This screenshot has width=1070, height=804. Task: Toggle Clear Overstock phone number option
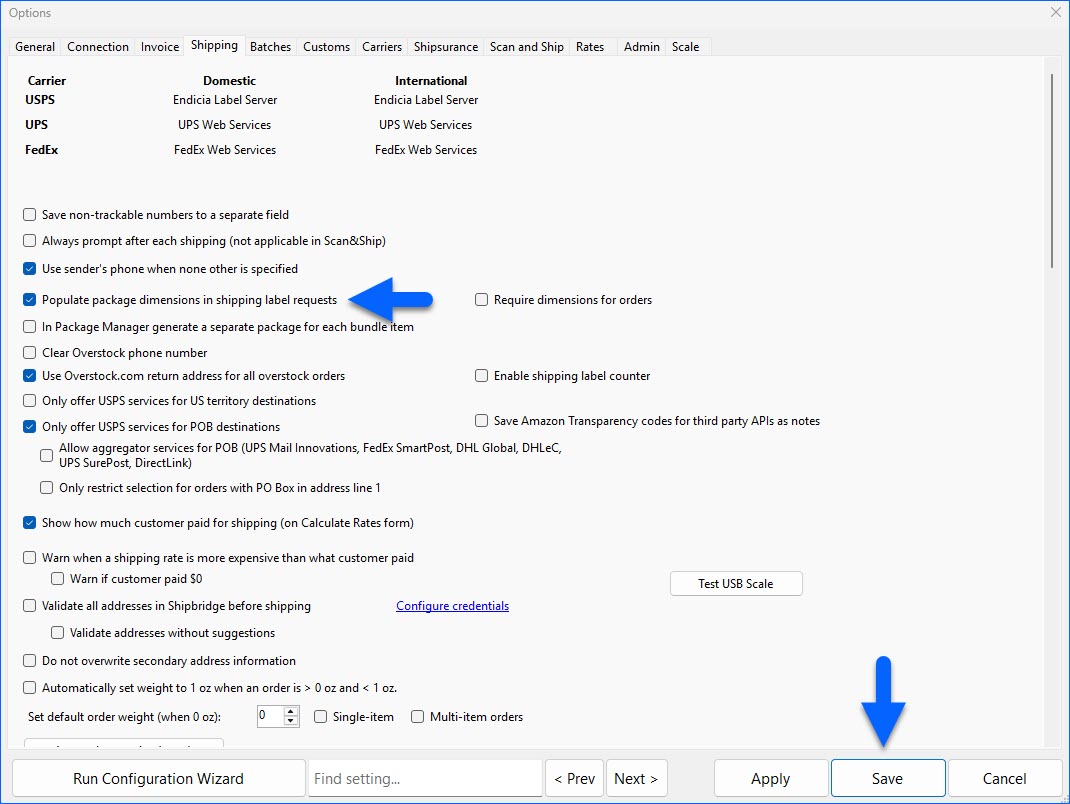pyautogui.click(x=30, y=353)
